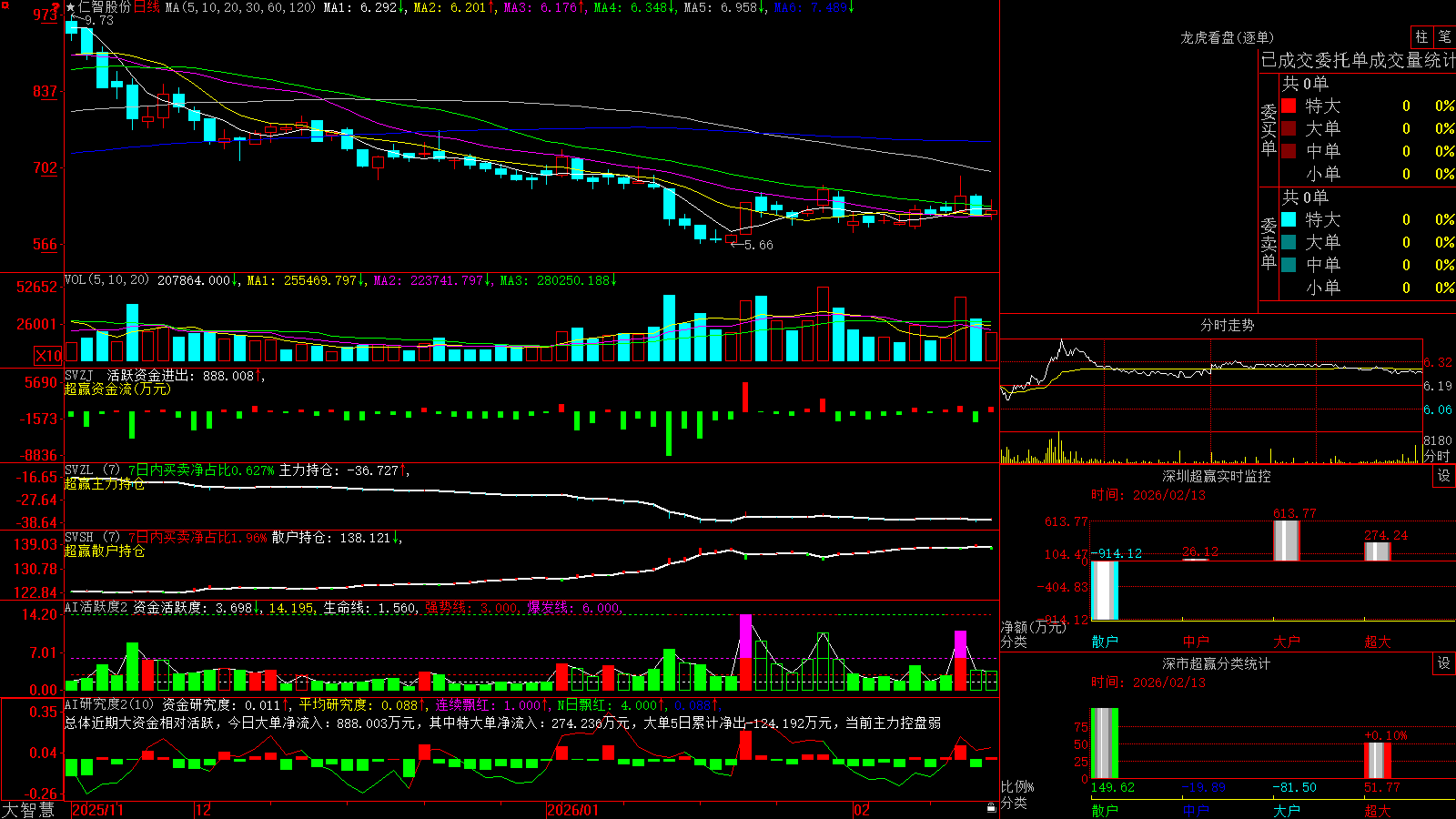1456x819 pixels.
Task: Click the star icon beside 仁智股份
Action: [x=71, y=7]
